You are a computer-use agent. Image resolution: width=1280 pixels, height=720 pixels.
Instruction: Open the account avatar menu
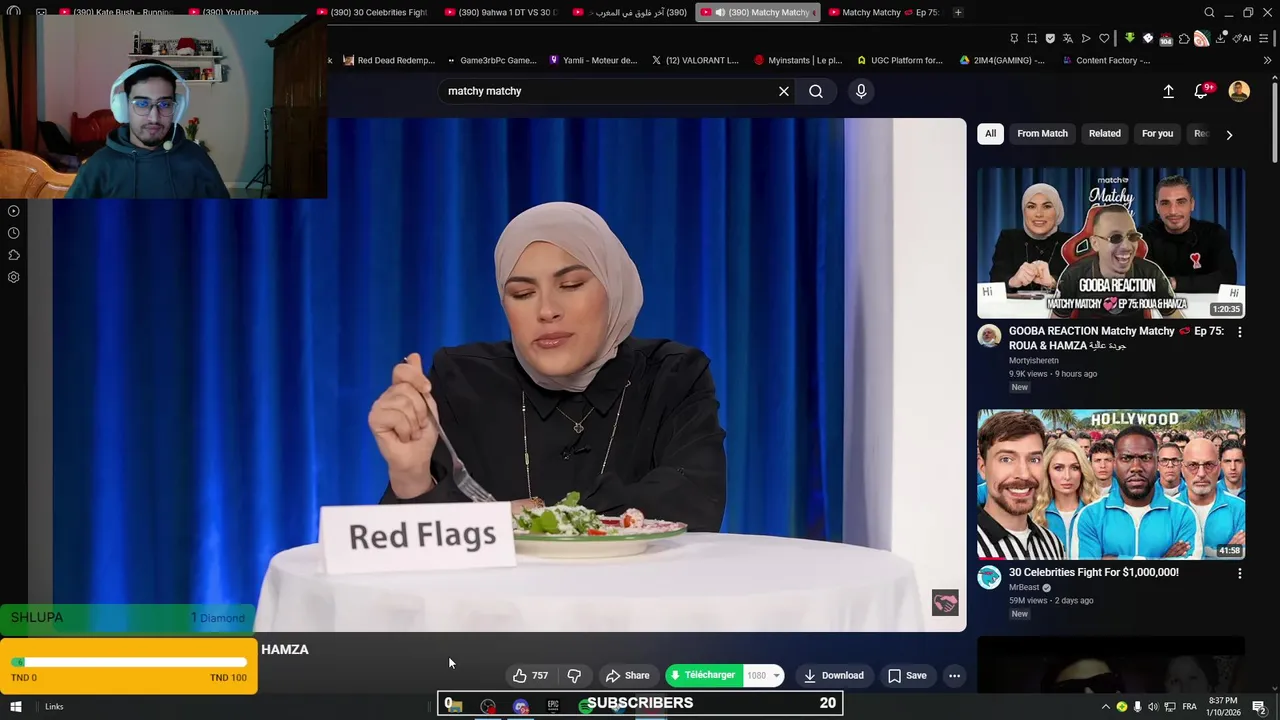click(1239, 91)
